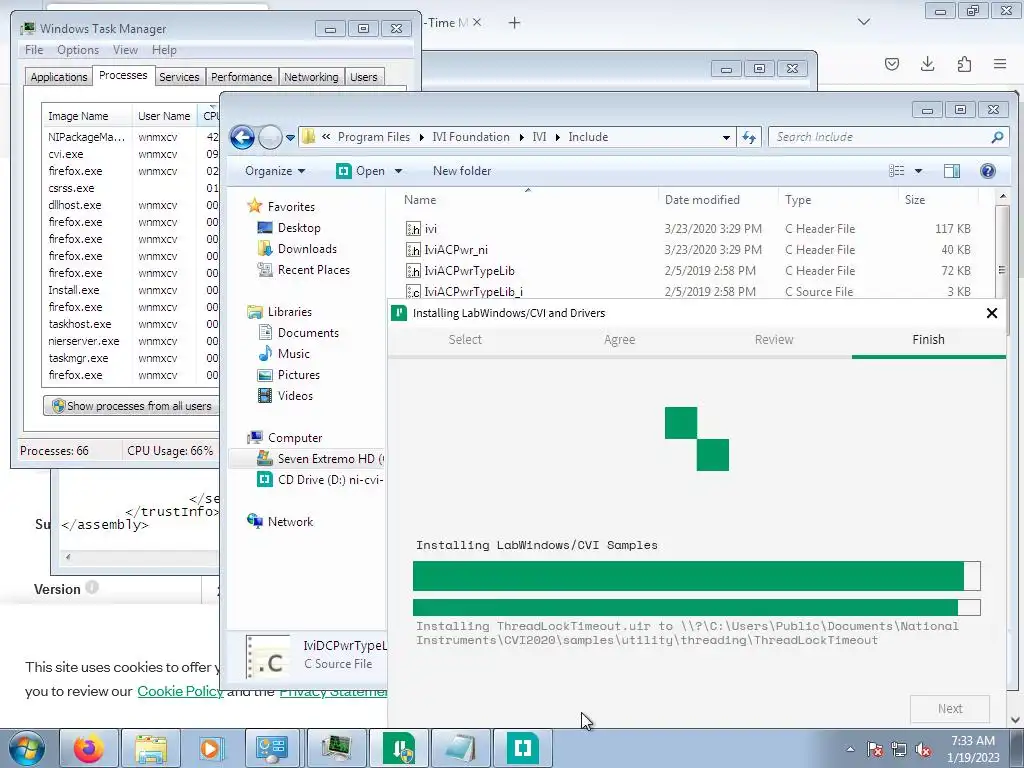Open the Firefox list all tabs chevron
Screen dimensions: 1024x768
coord(863,22)
